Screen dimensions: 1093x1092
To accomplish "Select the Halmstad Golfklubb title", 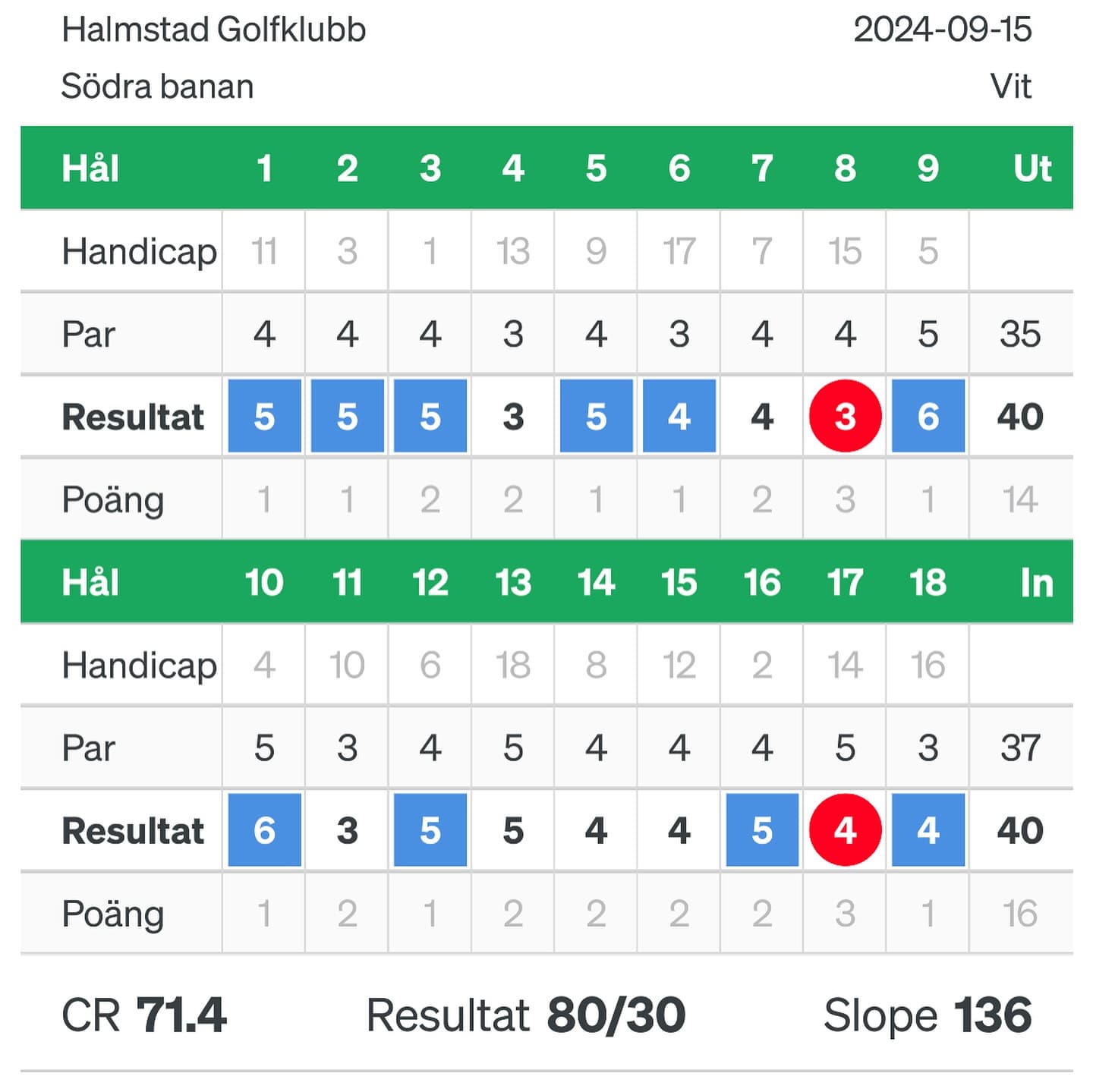I will (214, 30).
